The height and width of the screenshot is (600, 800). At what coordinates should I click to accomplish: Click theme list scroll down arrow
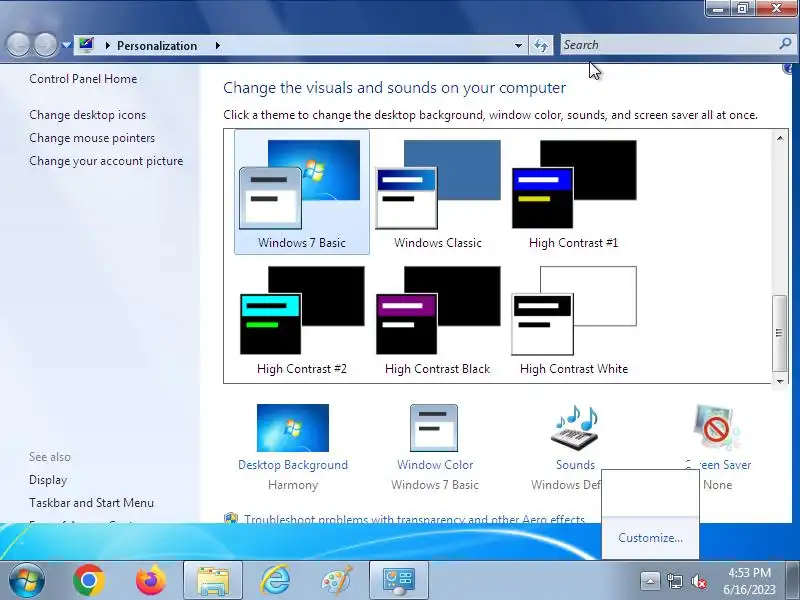point(780,381)
